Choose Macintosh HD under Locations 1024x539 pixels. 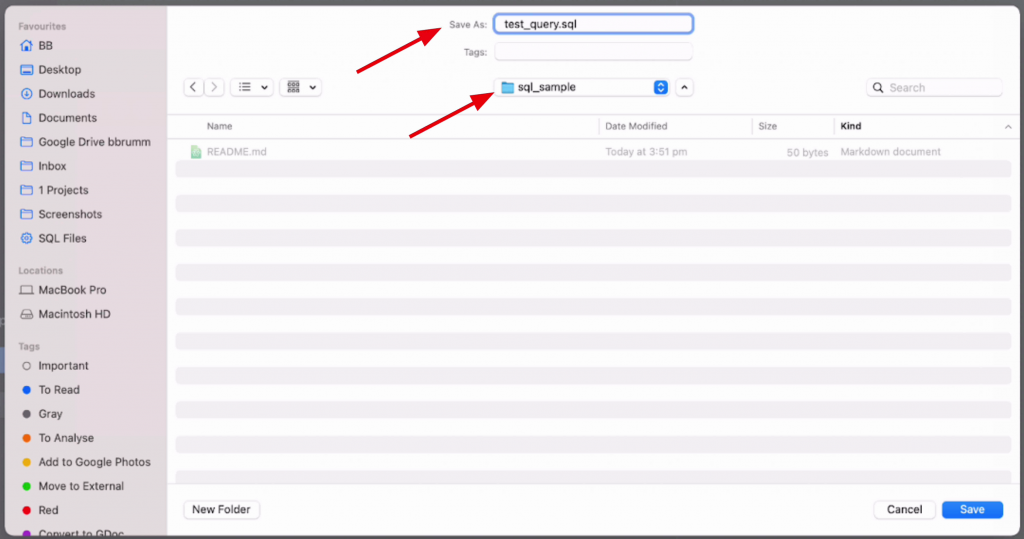(x=74, y=314)
